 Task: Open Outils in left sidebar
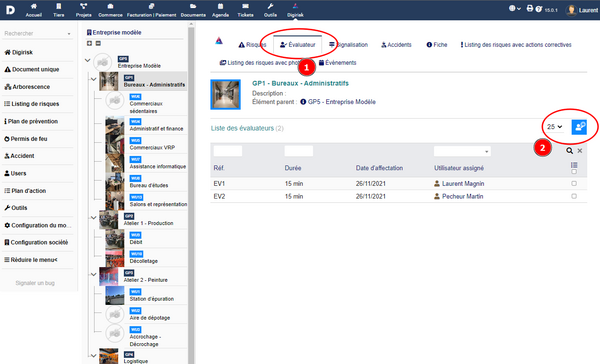click(16, 208)
